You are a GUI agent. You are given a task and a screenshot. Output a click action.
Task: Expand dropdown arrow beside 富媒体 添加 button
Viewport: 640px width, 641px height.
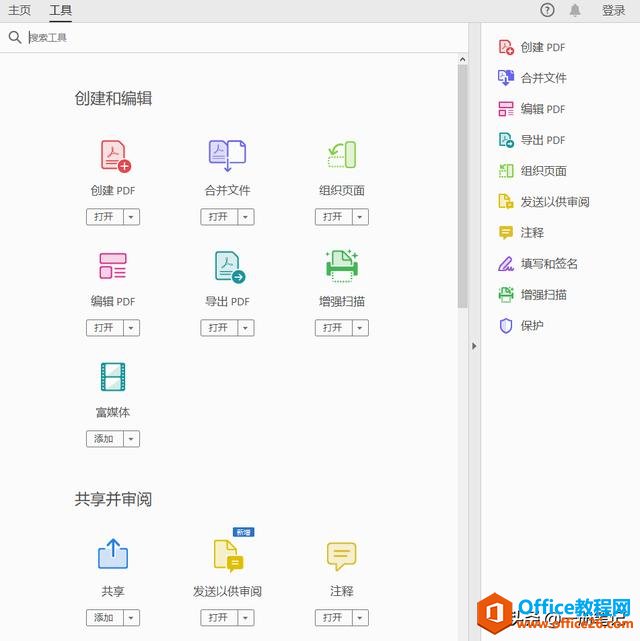click(x=131, y=439)
